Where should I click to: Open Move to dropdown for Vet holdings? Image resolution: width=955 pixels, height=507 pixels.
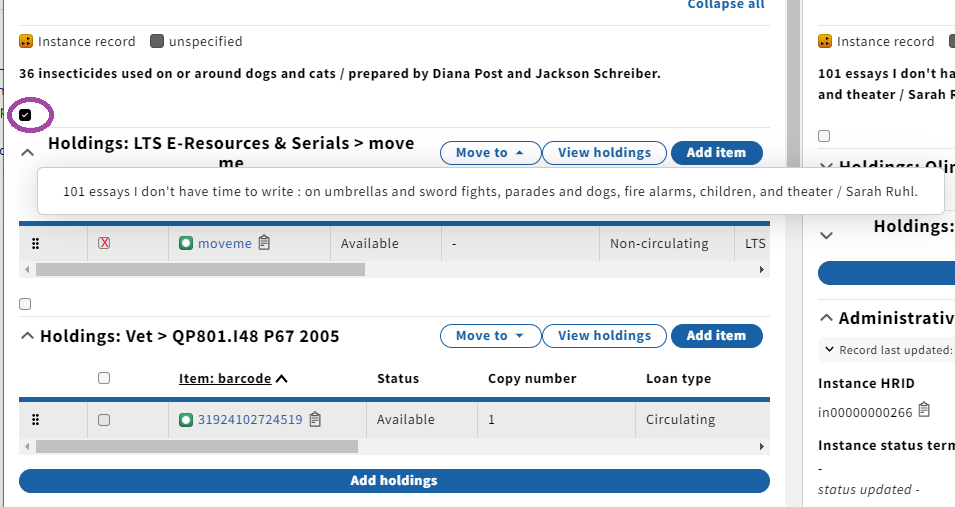490,336
